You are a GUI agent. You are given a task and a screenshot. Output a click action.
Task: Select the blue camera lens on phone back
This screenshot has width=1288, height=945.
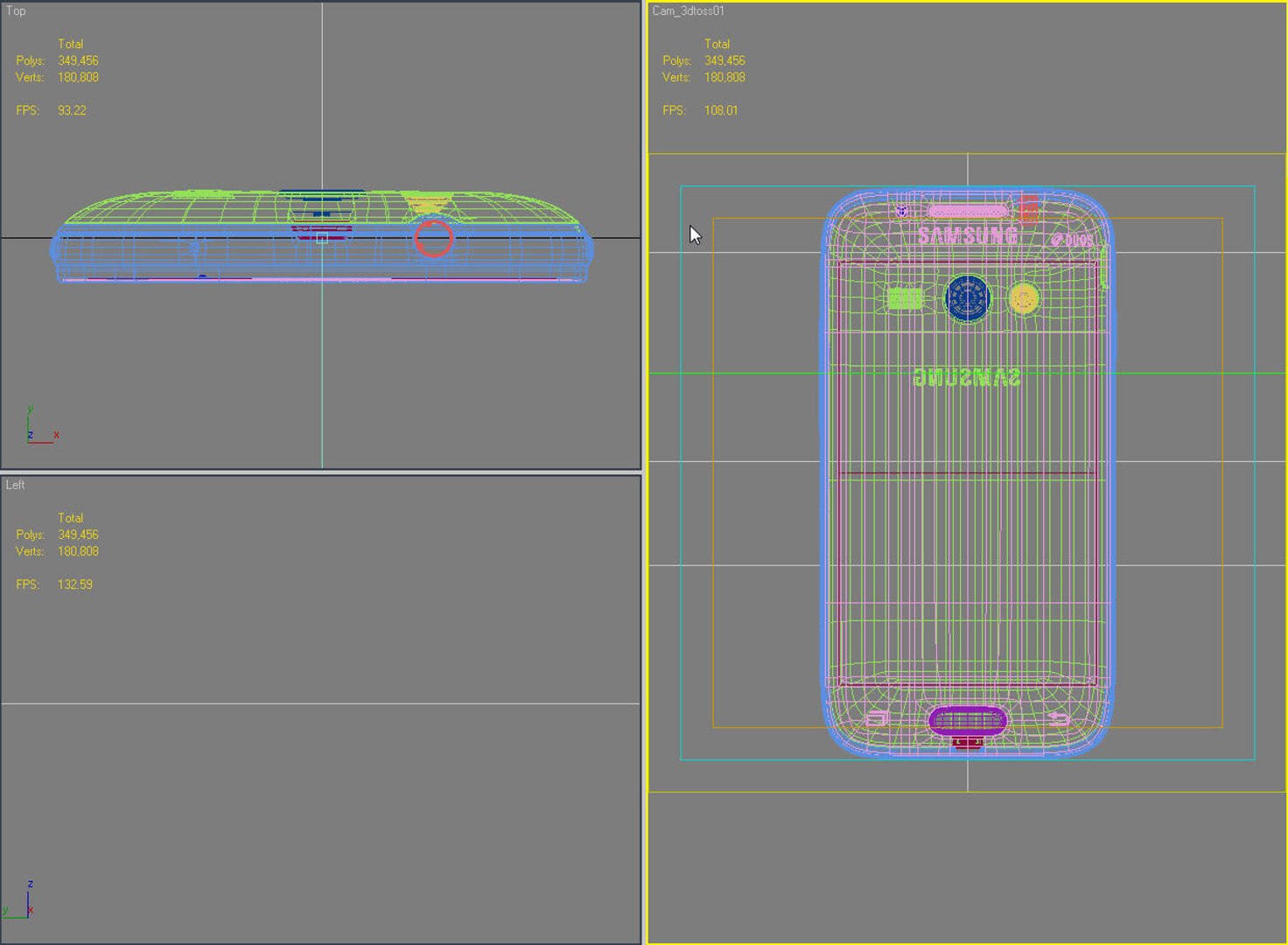click(x=968, y=299)
